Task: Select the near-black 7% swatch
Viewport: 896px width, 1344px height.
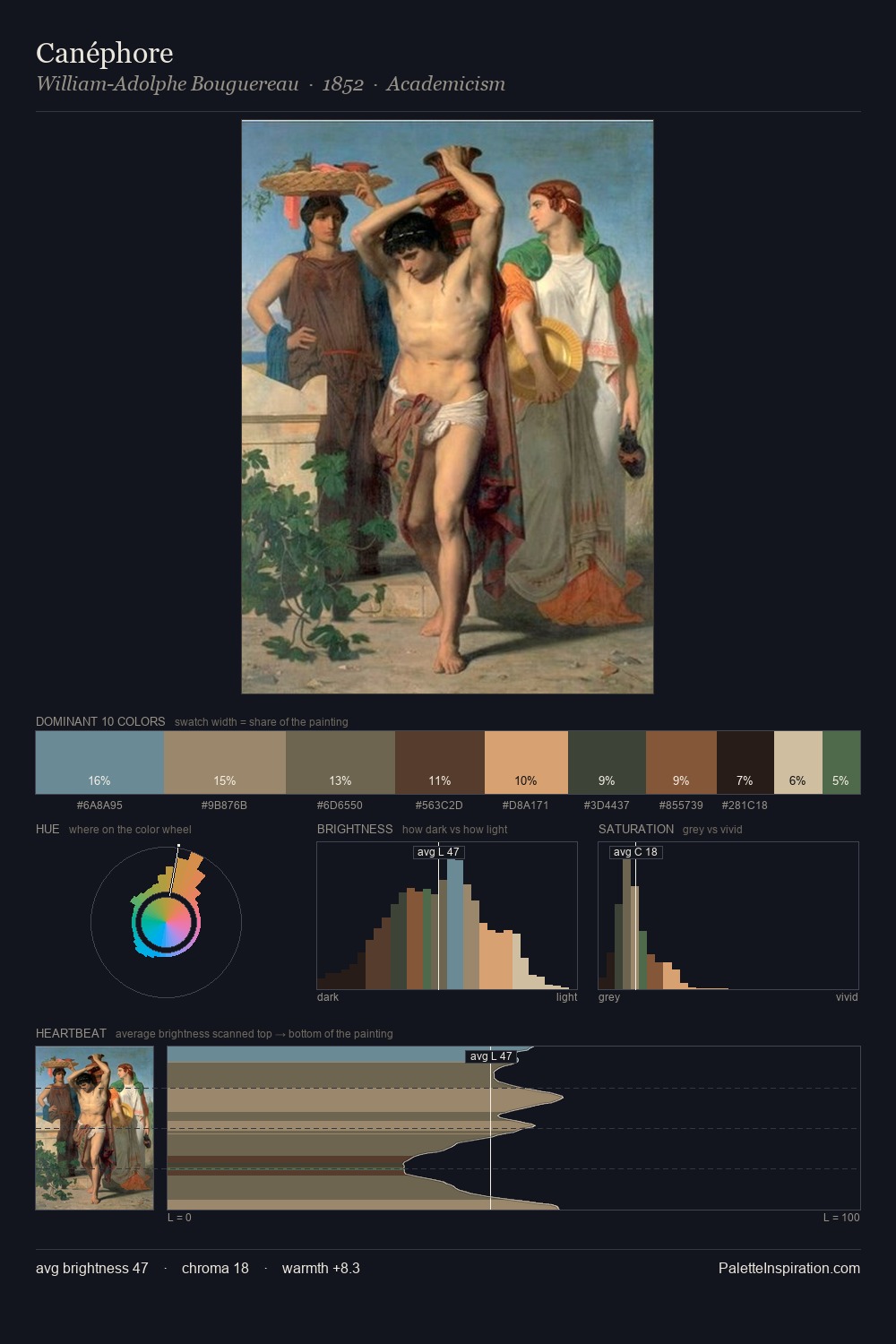Action: click(x=745, y=762)
